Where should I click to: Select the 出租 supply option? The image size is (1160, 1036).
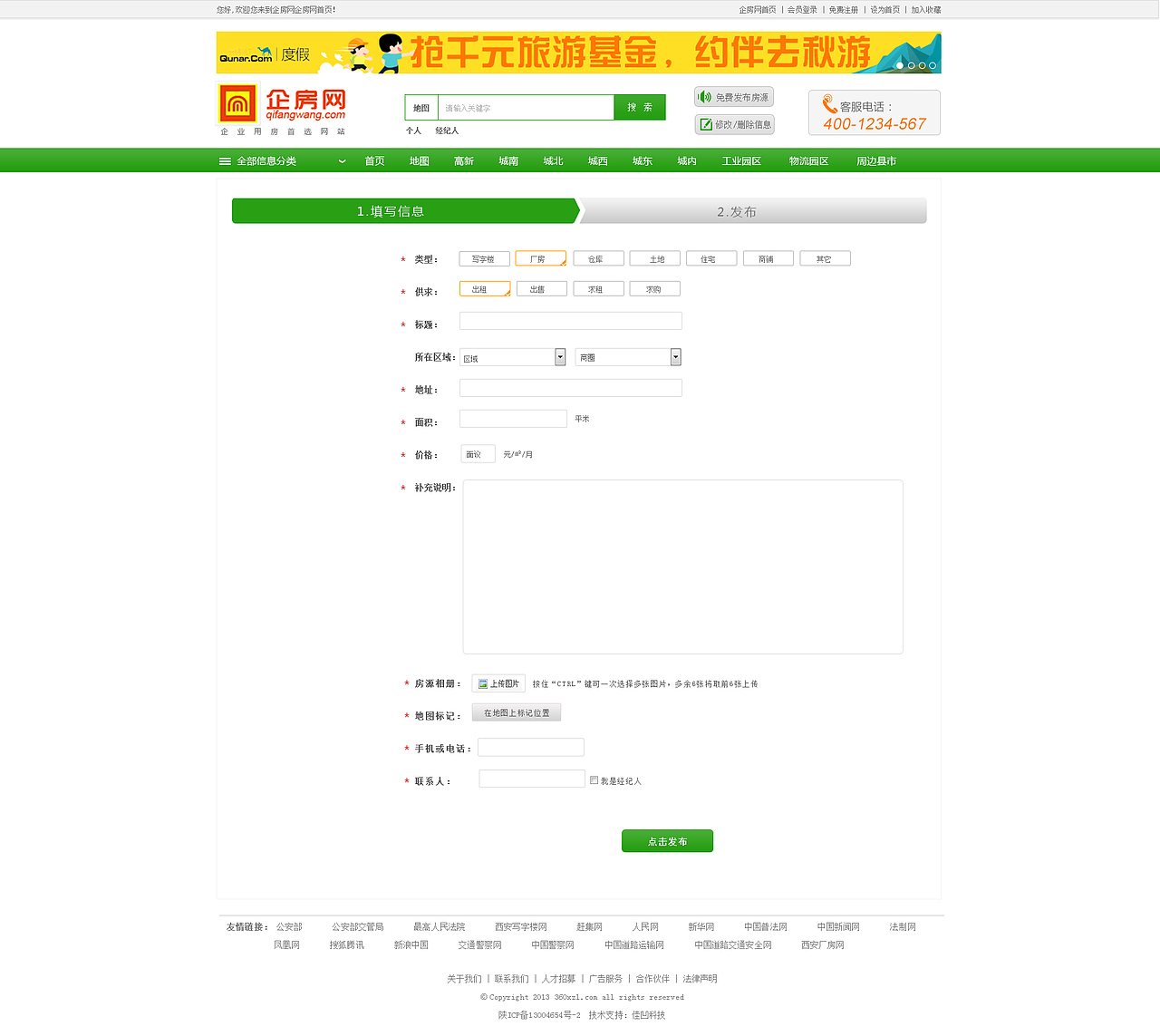[x=484, y=289]
